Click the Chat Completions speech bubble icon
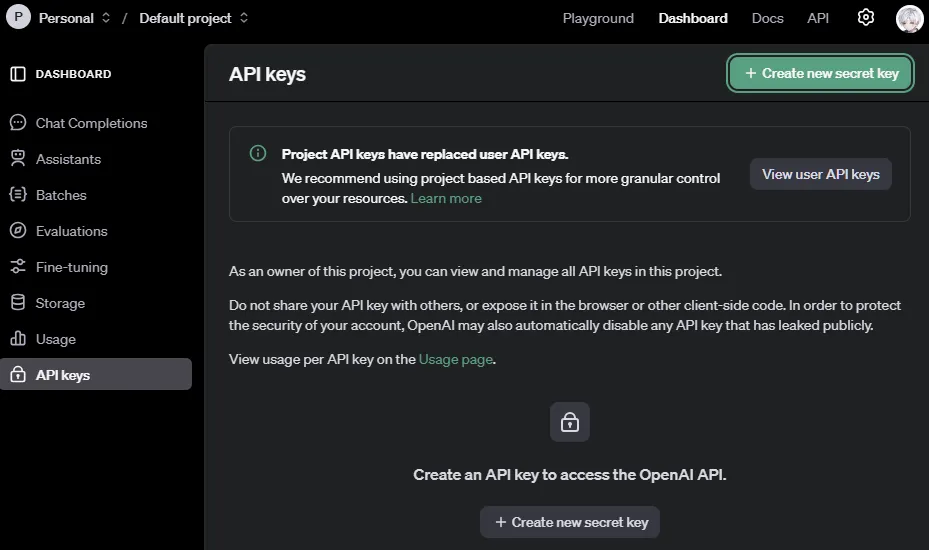The width and height of the screenshot is (929, 550). tap(18, 123)
